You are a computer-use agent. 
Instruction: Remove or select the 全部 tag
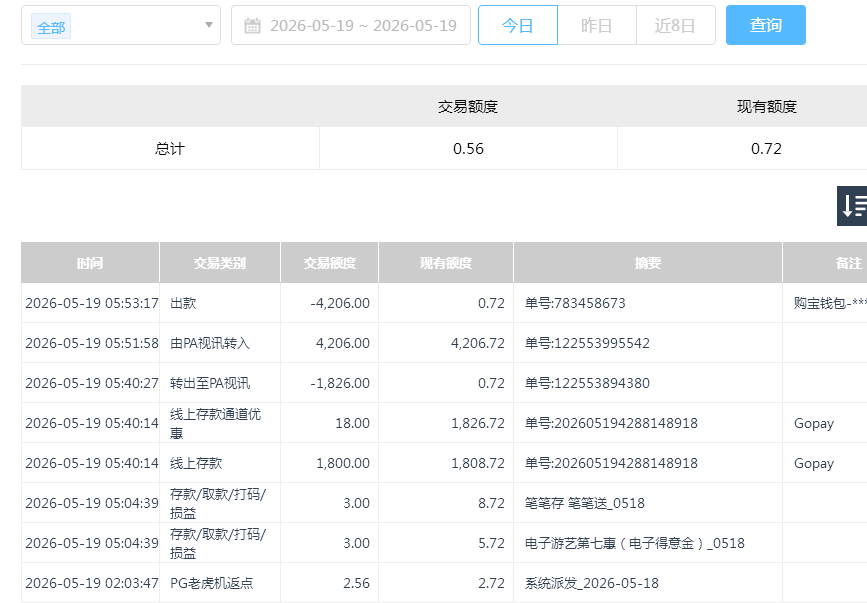tap(51, 27)
